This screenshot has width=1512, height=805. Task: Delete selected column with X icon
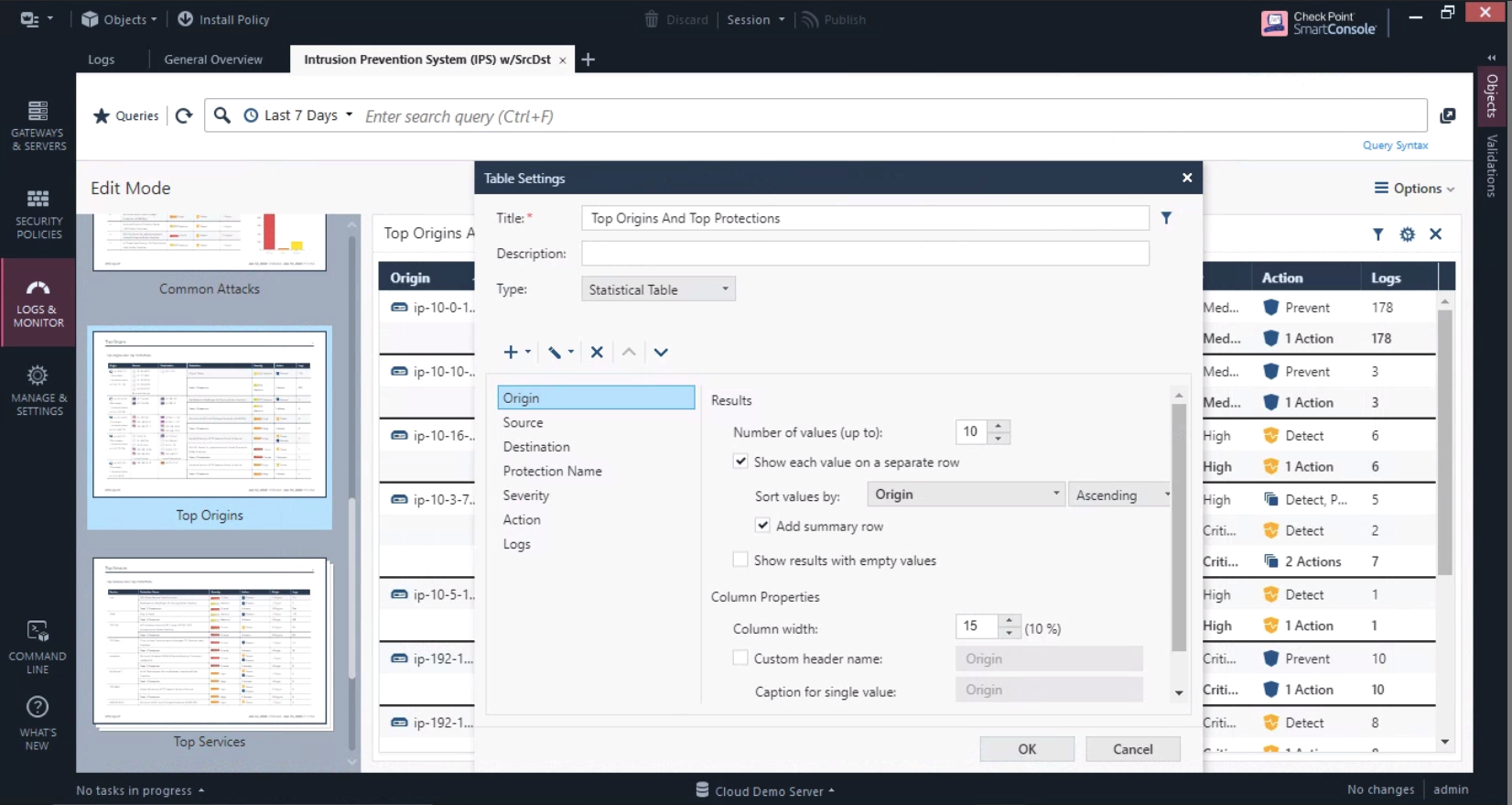597,353
